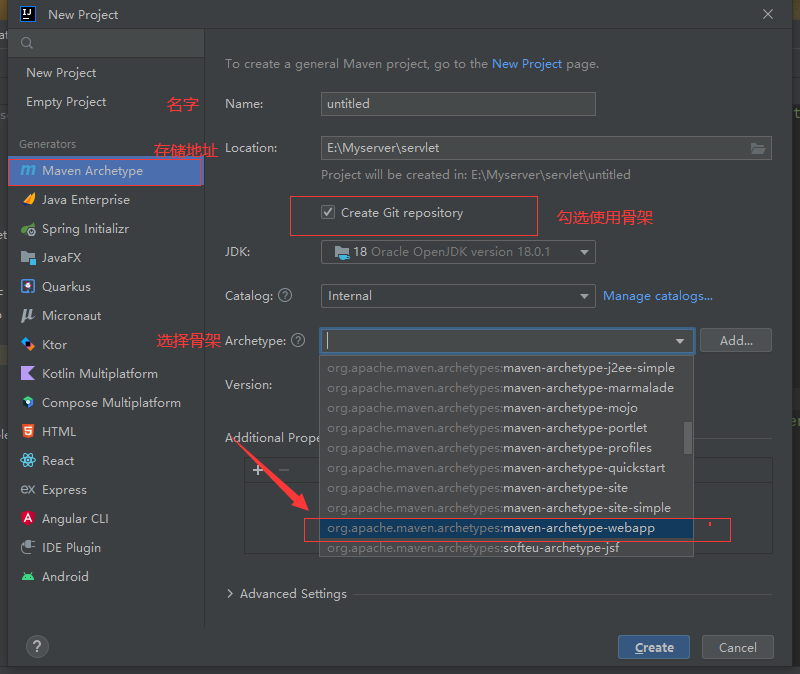Choose the Spring Initializr icon
Image resolution: width=800 pixels, height=674 pixels.
pyautogui.click(x=28, y=229)
